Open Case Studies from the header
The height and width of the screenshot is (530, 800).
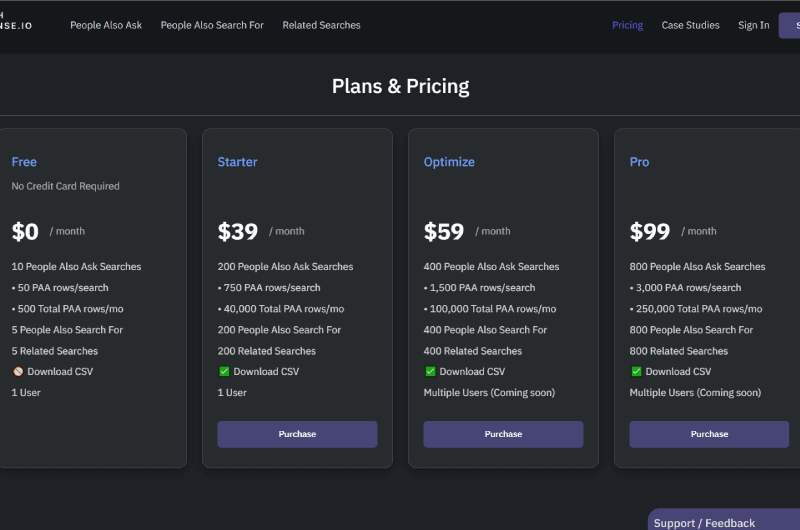point(690,25)
